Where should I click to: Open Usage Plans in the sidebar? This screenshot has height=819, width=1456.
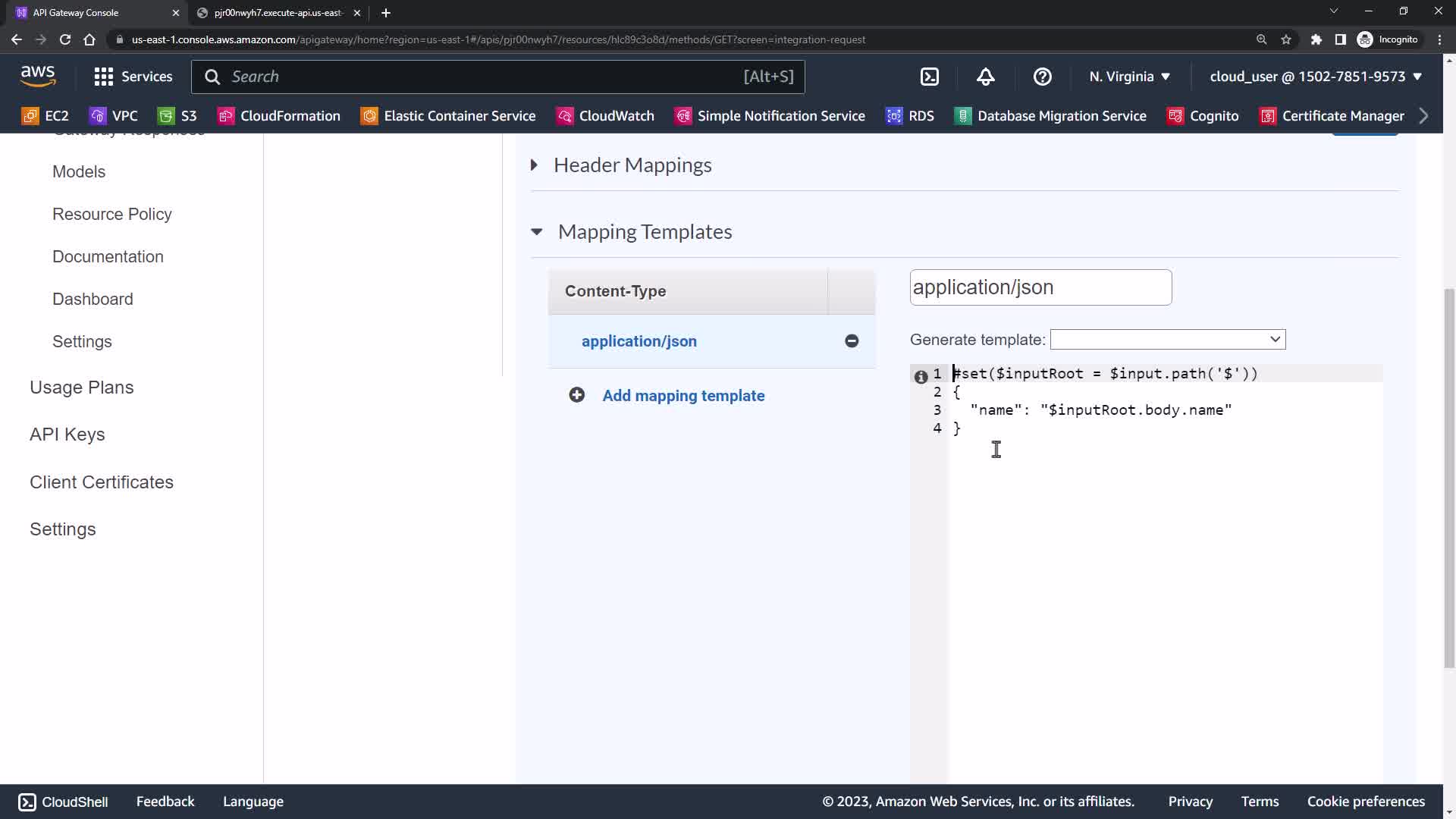[82, 388]
